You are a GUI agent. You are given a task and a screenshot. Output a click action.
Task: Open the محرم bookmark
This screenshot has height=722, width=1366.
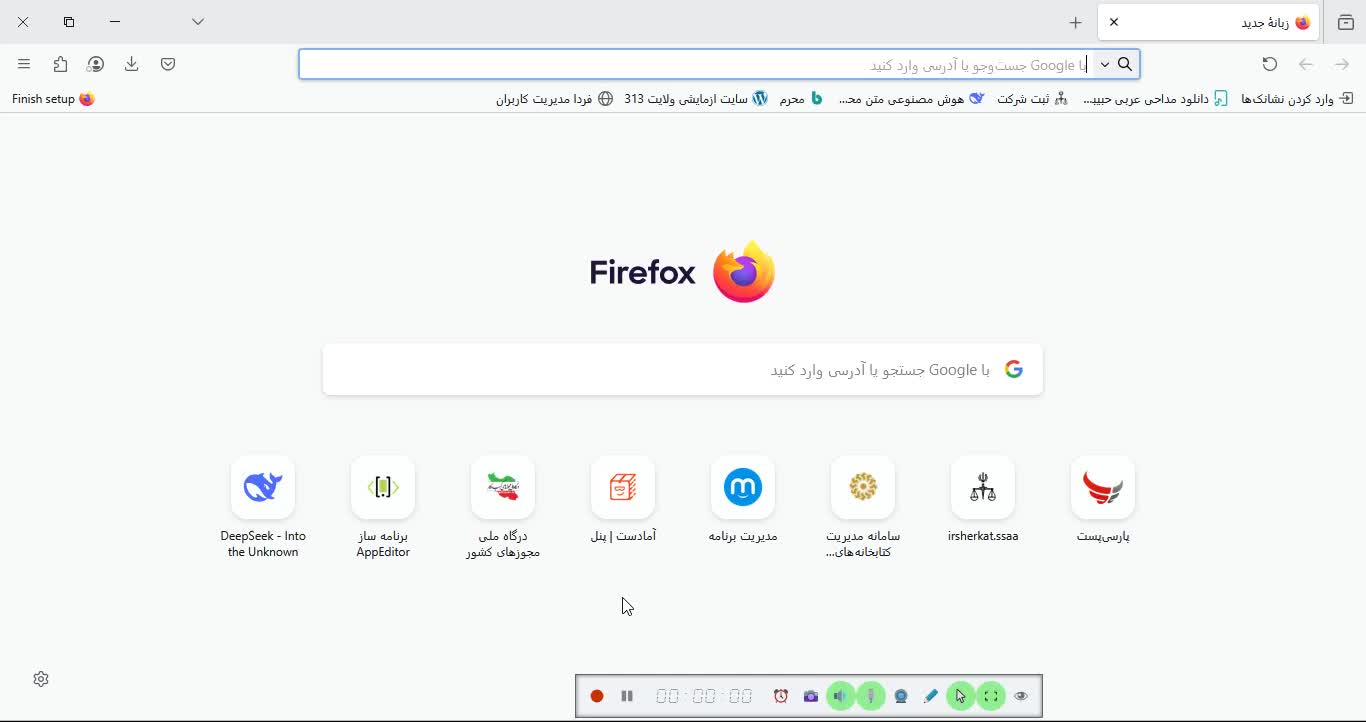801,99
